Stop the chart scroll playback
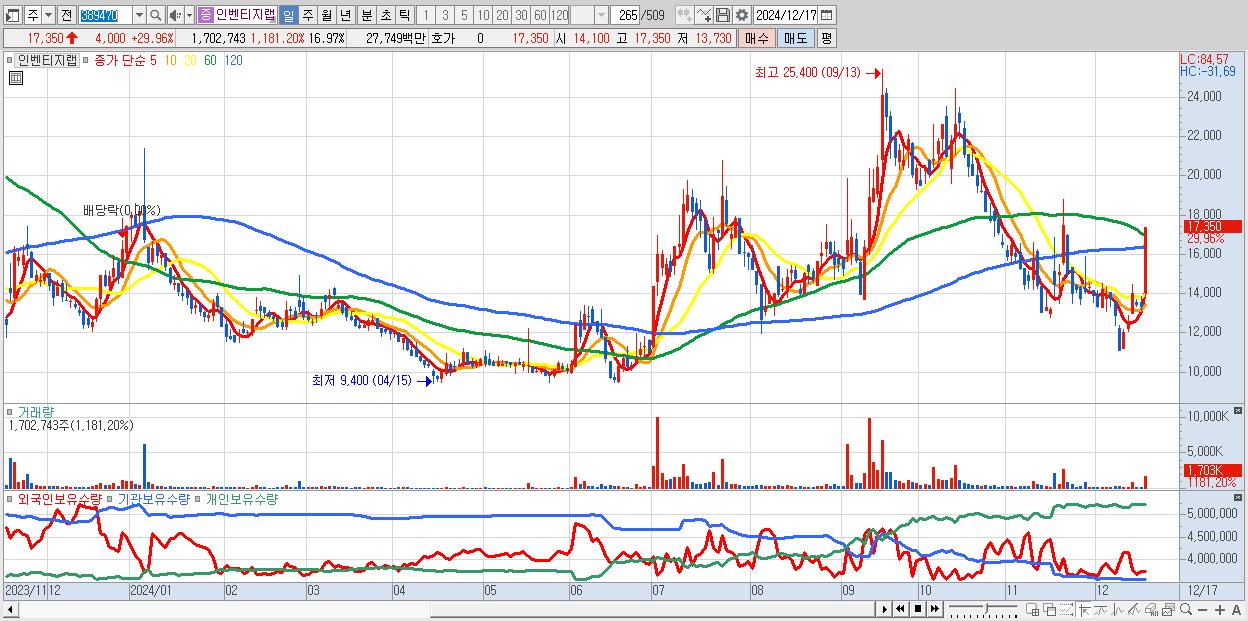 (x=917, y=609)
